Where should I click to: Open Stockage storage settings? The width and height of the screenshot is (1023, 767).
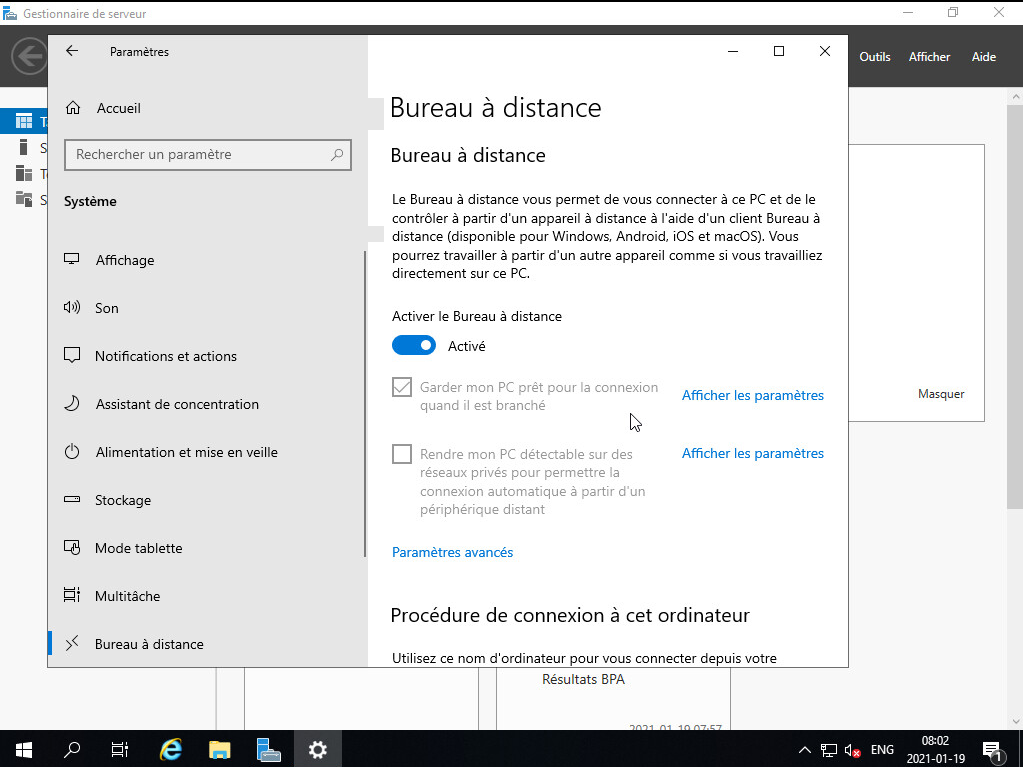point(123,500)
